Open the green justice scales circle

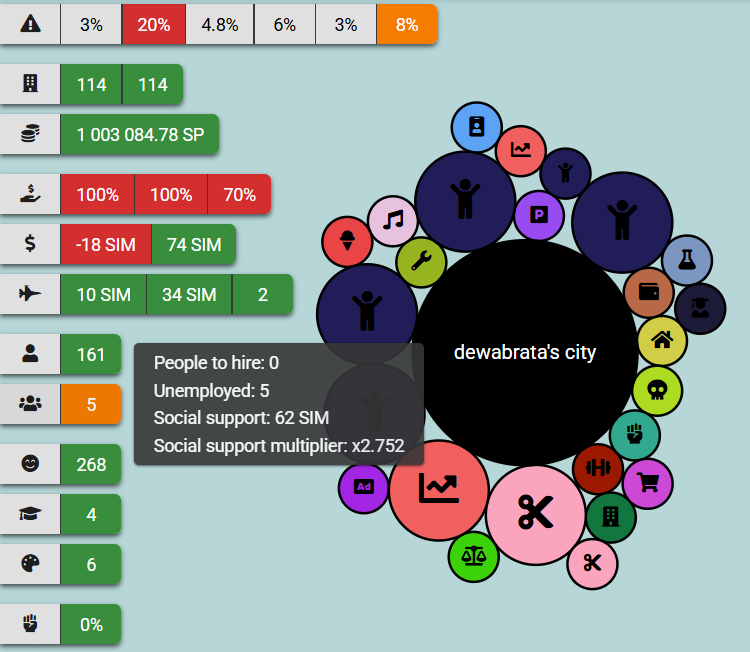474,557
